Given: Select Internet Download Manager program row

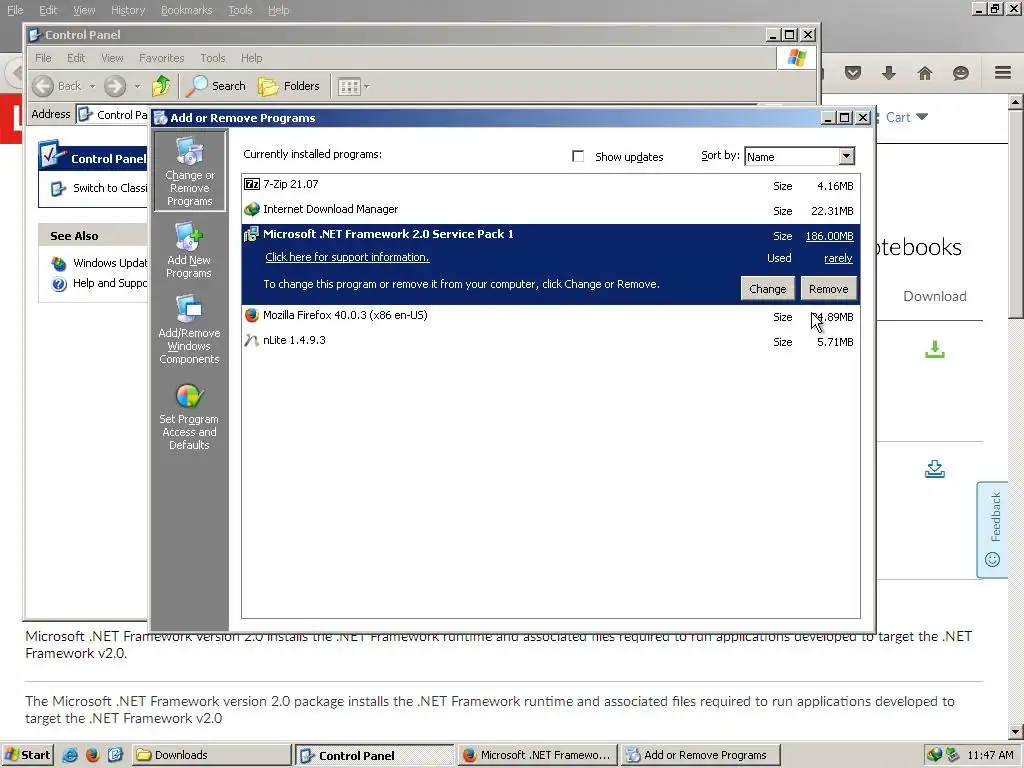Looking at the screenshot, I should click(x=551, y=210).
